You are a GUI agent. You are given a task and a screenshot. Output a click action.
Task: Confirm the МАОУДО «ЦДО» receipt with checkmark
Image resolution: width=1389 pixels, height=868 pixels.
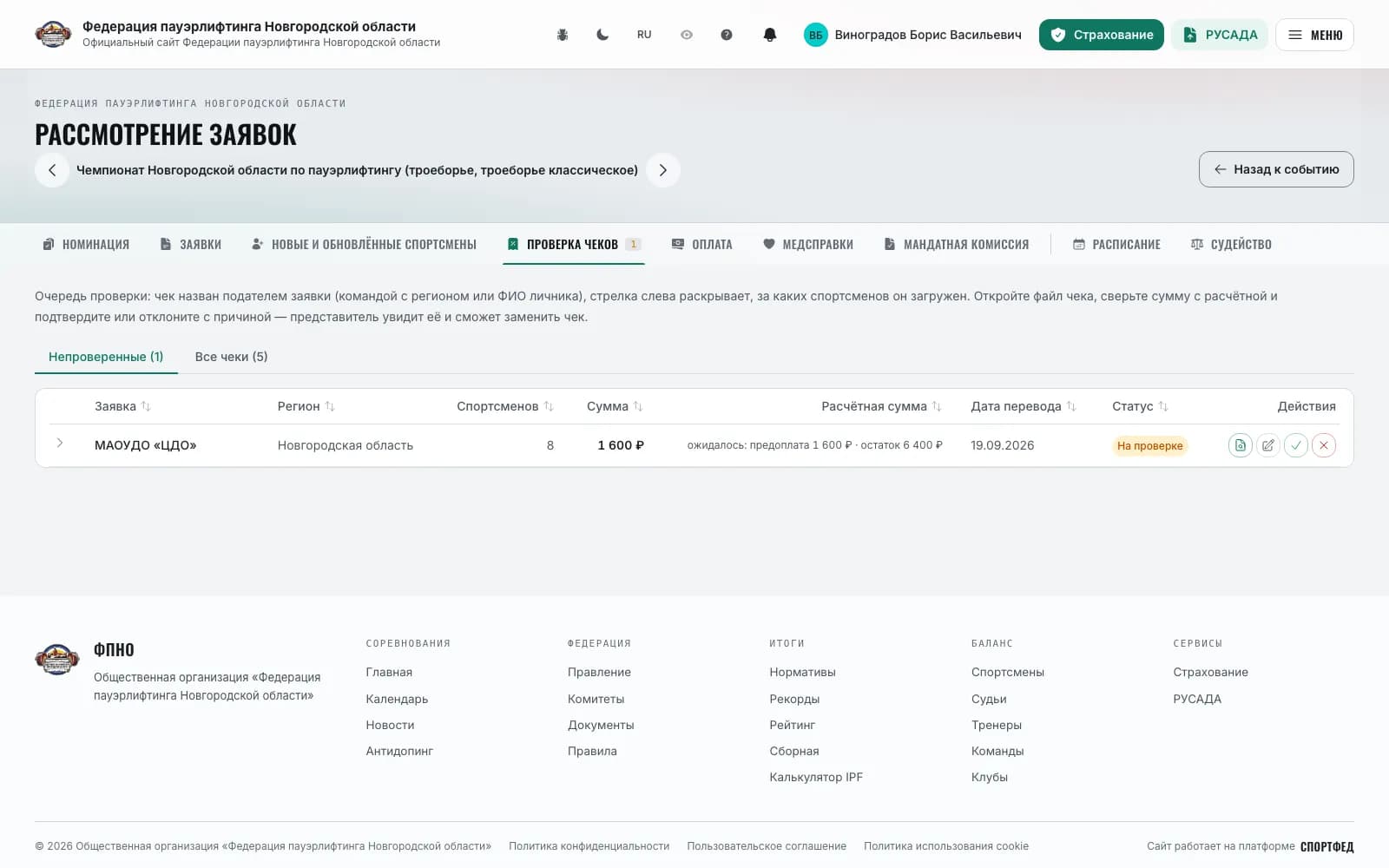[x=1296, y=445]
